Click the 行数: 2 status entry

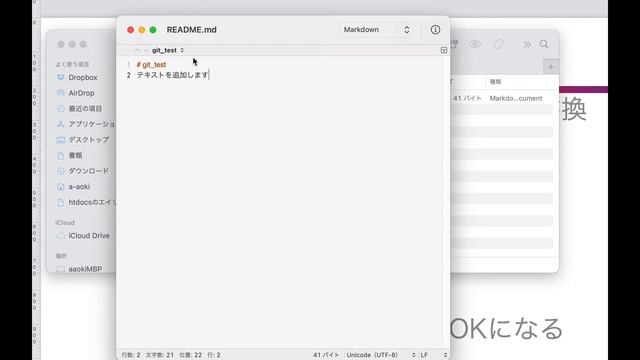tap(131, 355)
